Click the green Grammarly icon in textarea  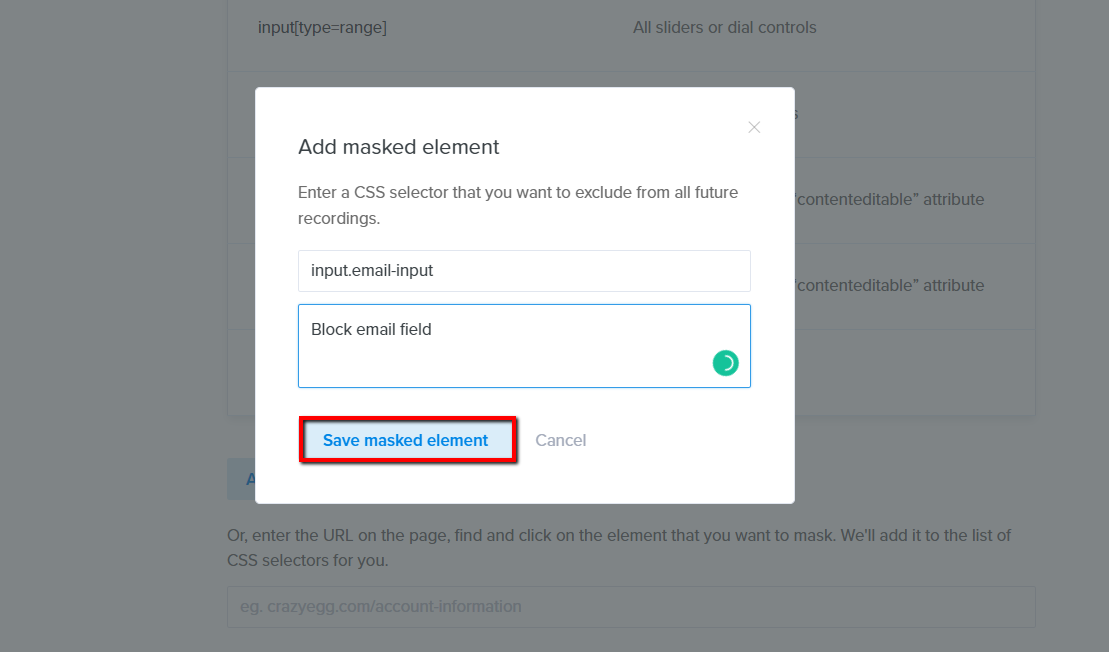click(725, 363)
